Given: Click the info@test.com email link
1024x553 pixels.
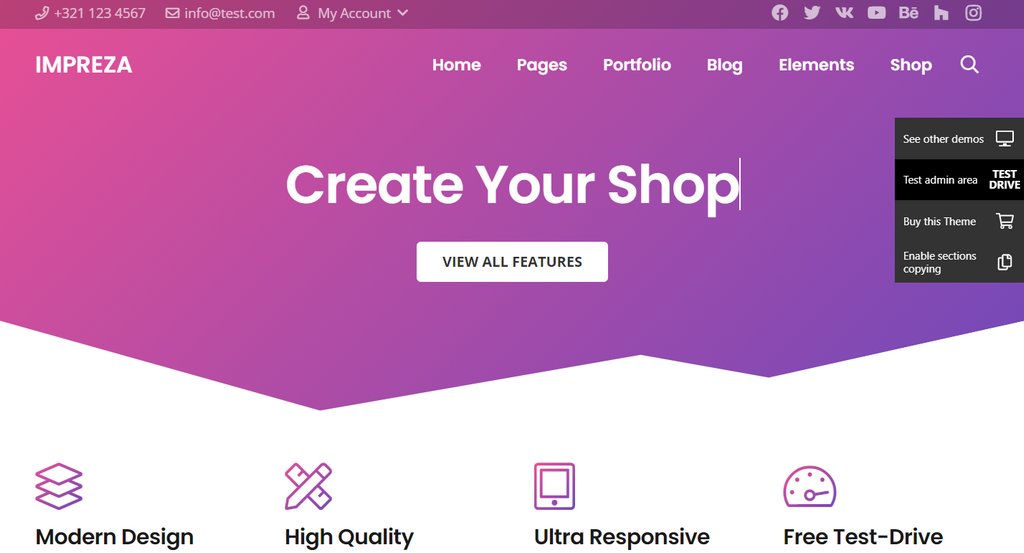Looking at the screenshot, I should coord(220,13).
